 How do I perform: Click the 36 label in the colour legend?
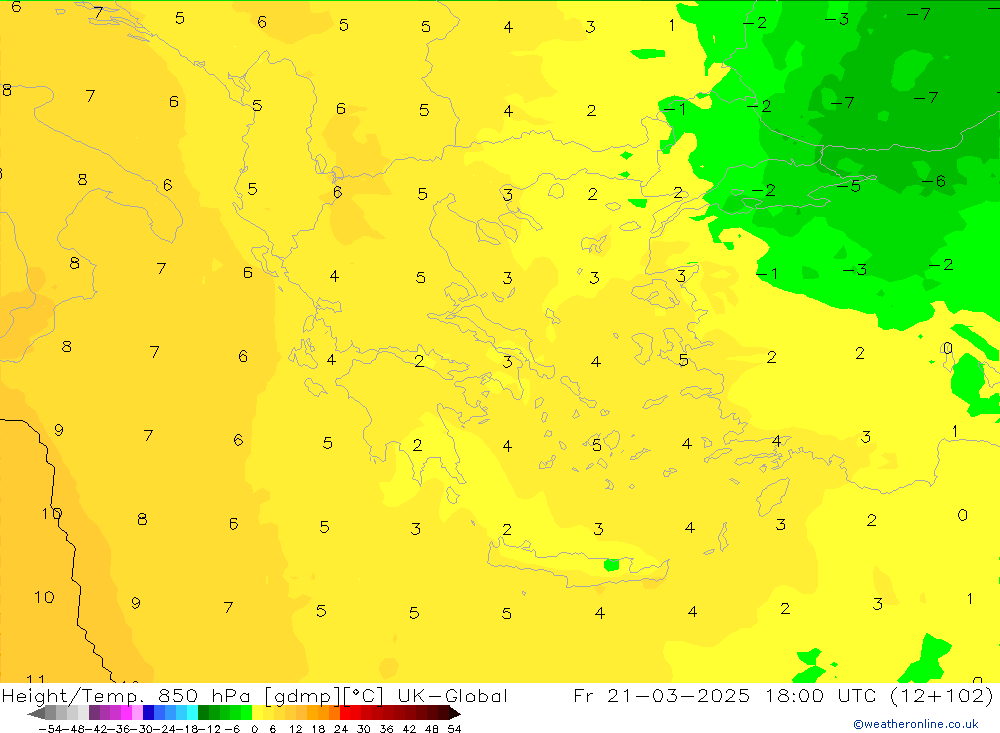point(386,729)
